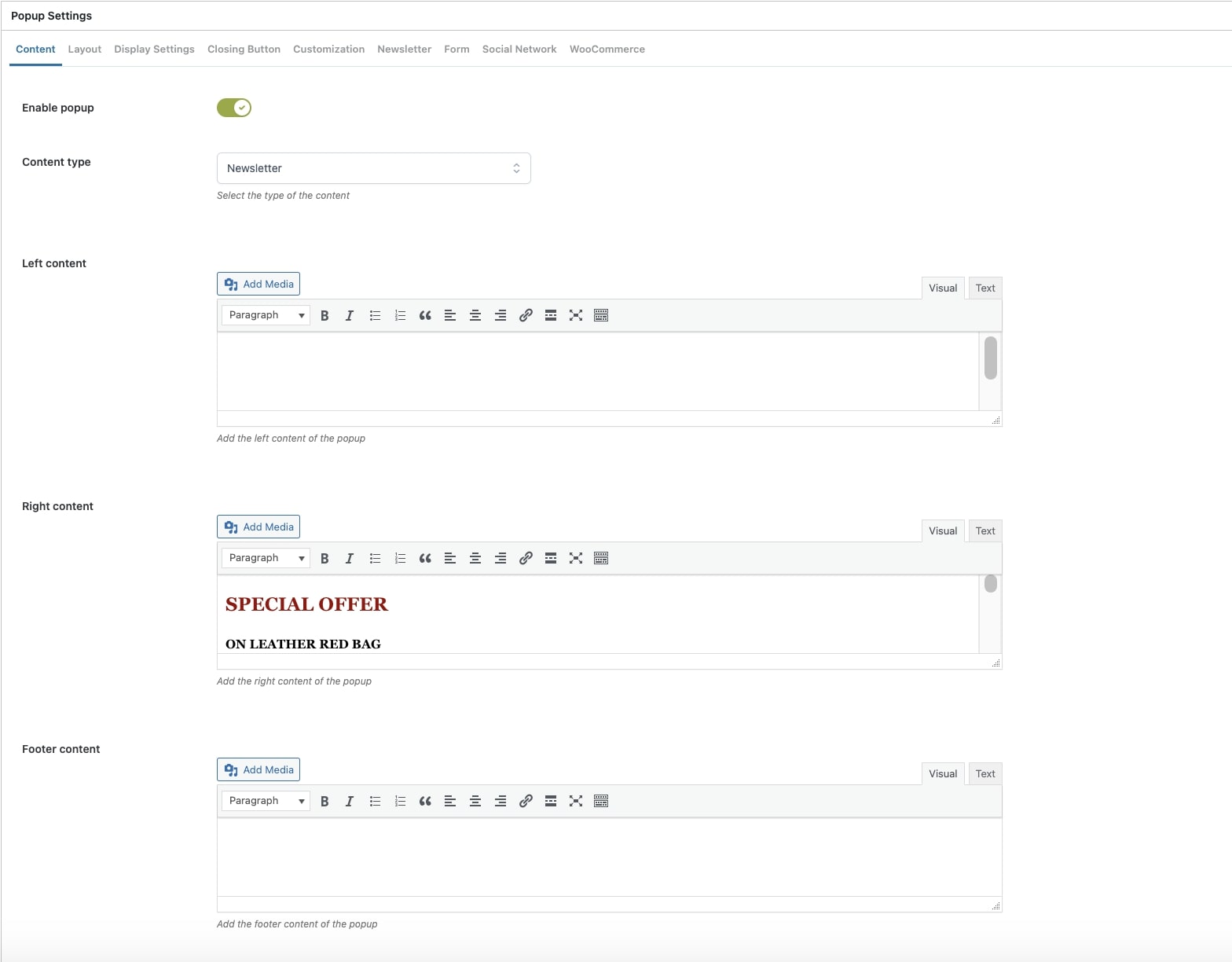Click the Right content editor scrollbar thumb

[991, 583]
